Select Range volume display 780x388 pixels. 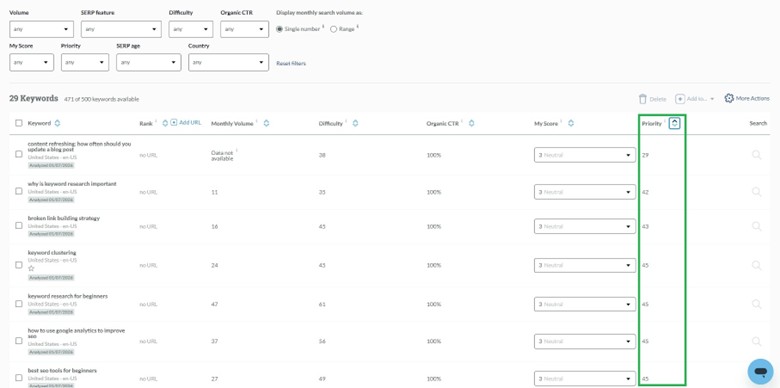(333, 29)
